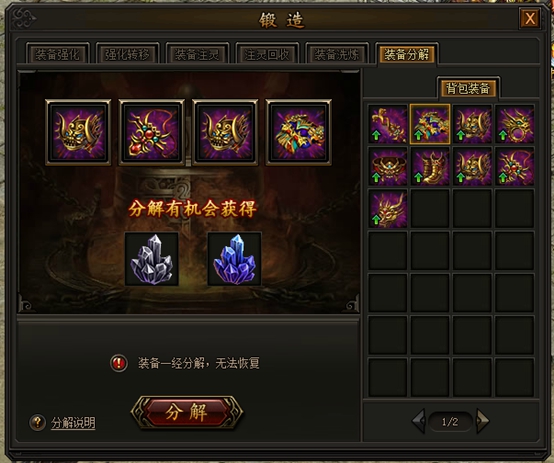Click the red exclamation warning icon
Image resolution: width=554 pixels, height=463 pixels.
coord(119,363)
